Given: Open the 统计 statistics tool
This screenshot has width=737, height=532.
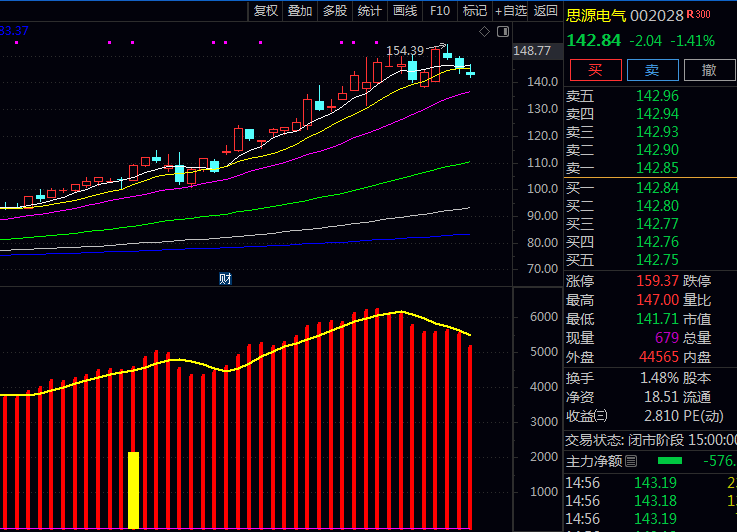Looking at the screenshot, I should (x=369, y=11).
